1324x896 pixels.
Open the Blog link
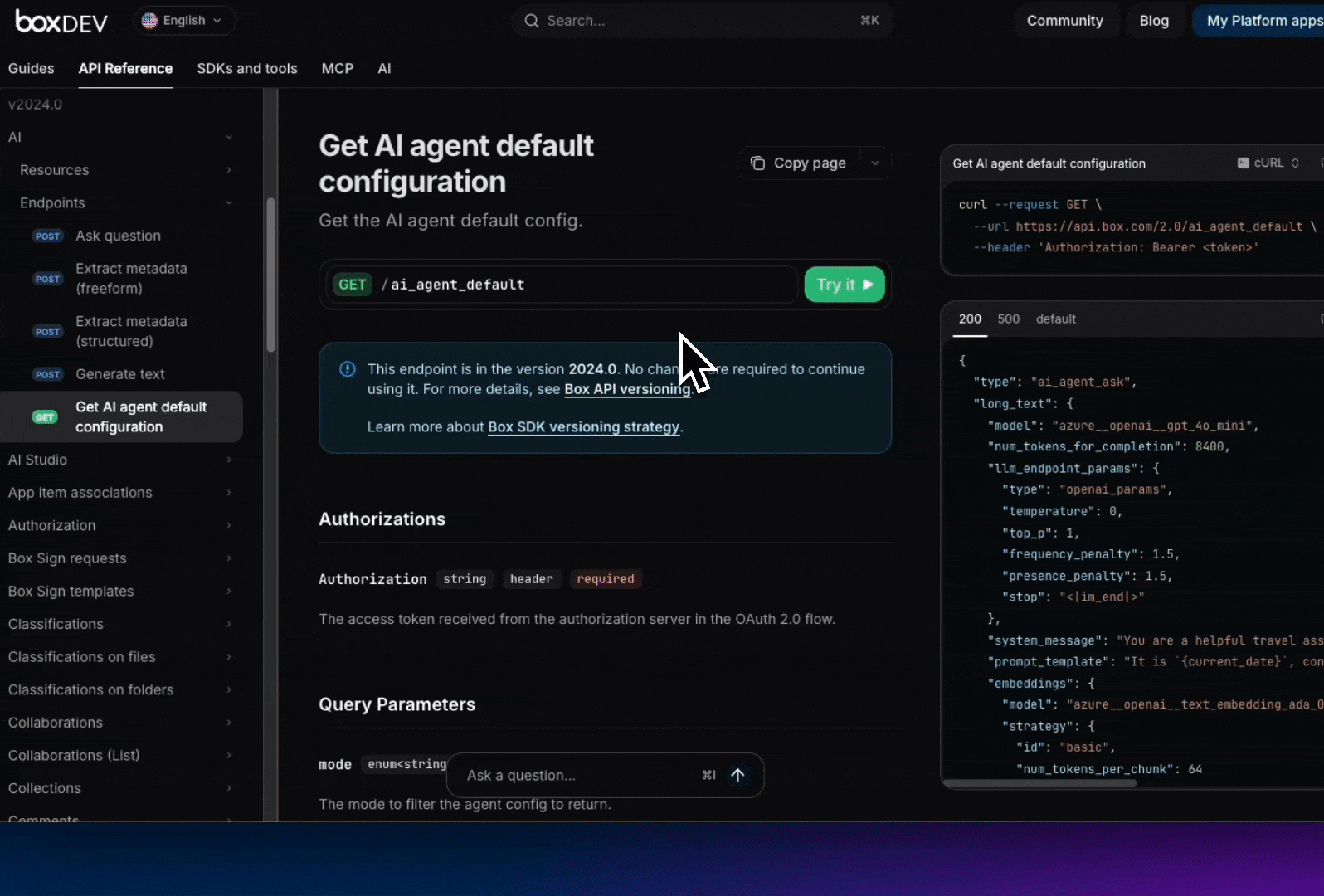pyautogui.click(x=1154, y=21)
